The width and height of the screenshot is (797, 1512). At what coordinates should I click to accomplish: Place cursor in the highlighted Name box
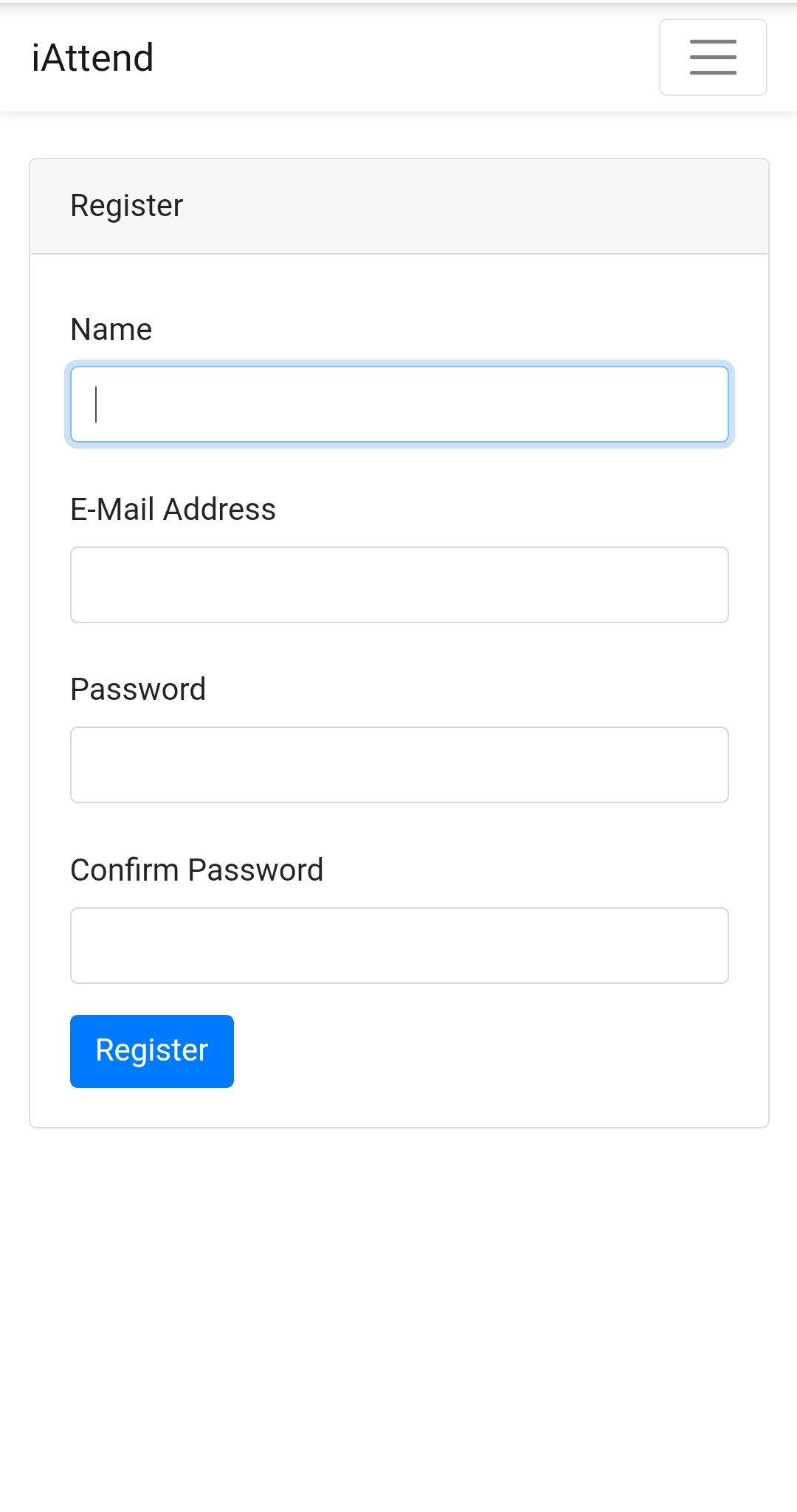pyautogui.click(x=399, y=404)
